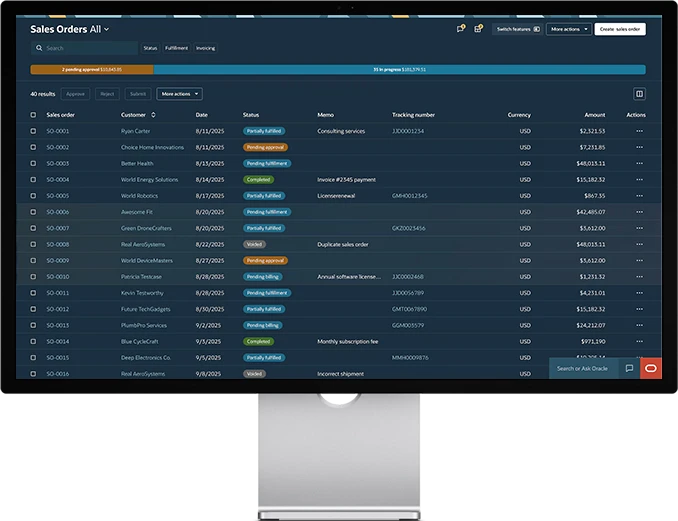The width and height of the screenshot is (678, 521).
Task: Open the chat notifications icon in header
Action: [460, 29]
